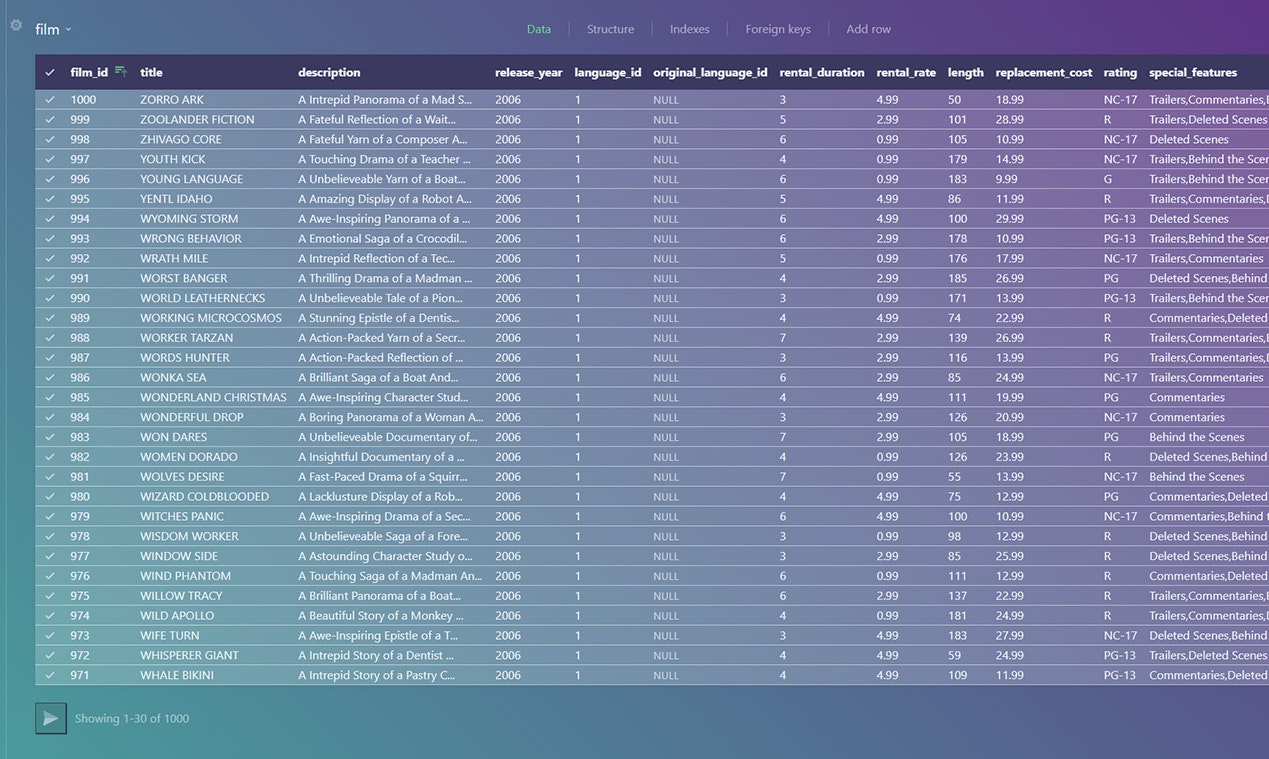Click replacement_cost 29.99 in WYOMING STORM row

pos(1010,219)
